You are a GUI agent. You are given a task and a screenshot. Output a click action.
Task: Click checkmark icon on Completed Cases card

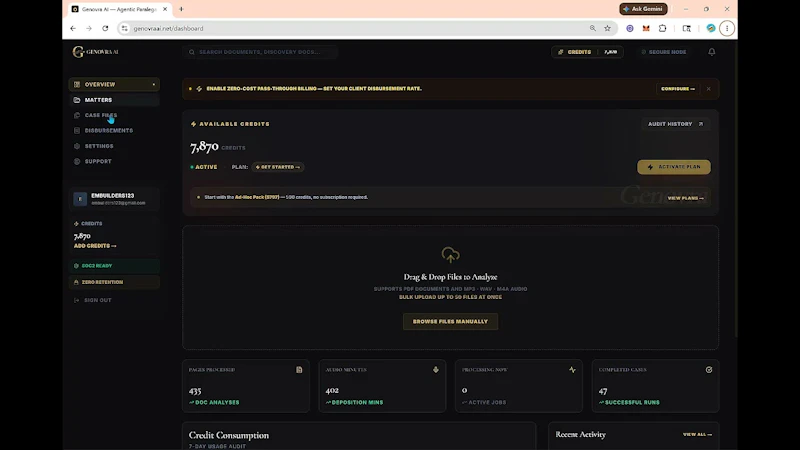(709, 370)
